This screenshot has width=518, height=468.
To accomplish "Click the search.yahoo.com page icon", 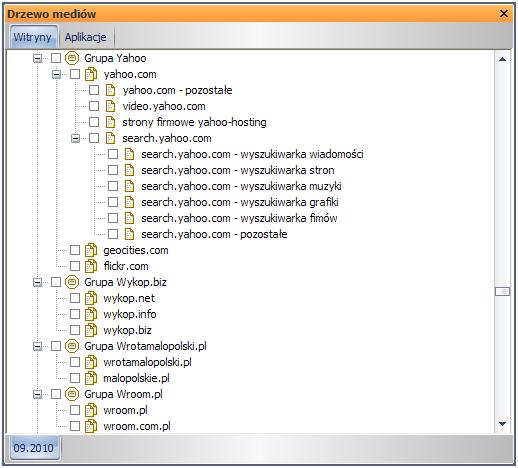I will 110,138.
